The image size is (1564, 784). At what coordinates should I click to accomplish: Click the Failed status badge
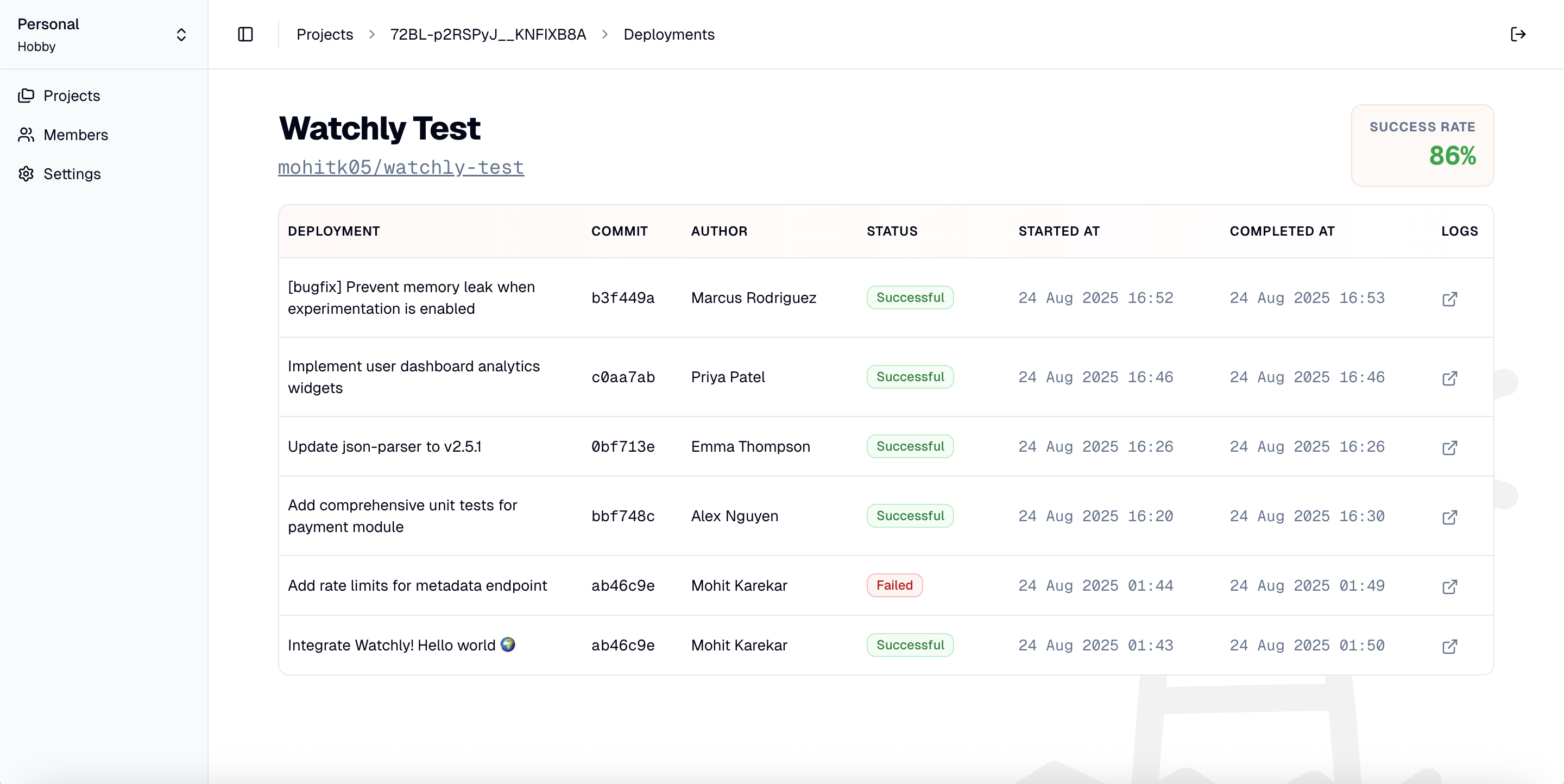(x=894, y=585)
